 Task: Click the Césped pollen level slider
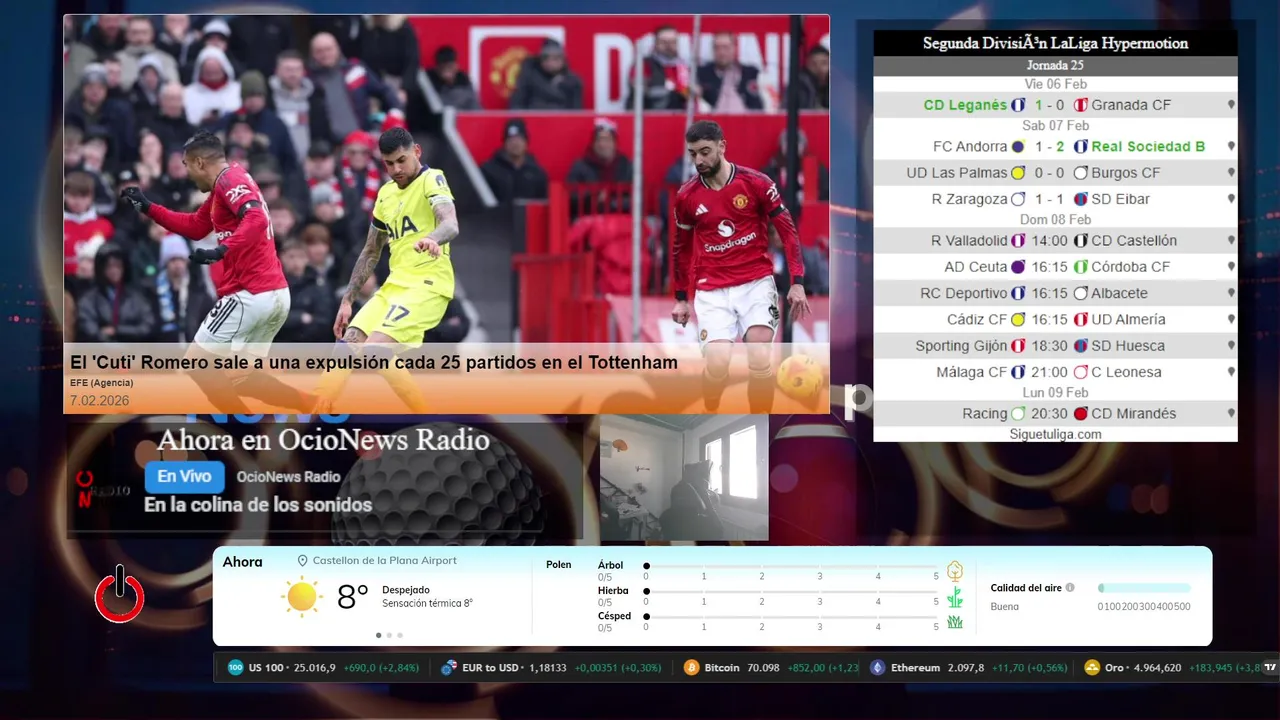click(x=791, y=616)
